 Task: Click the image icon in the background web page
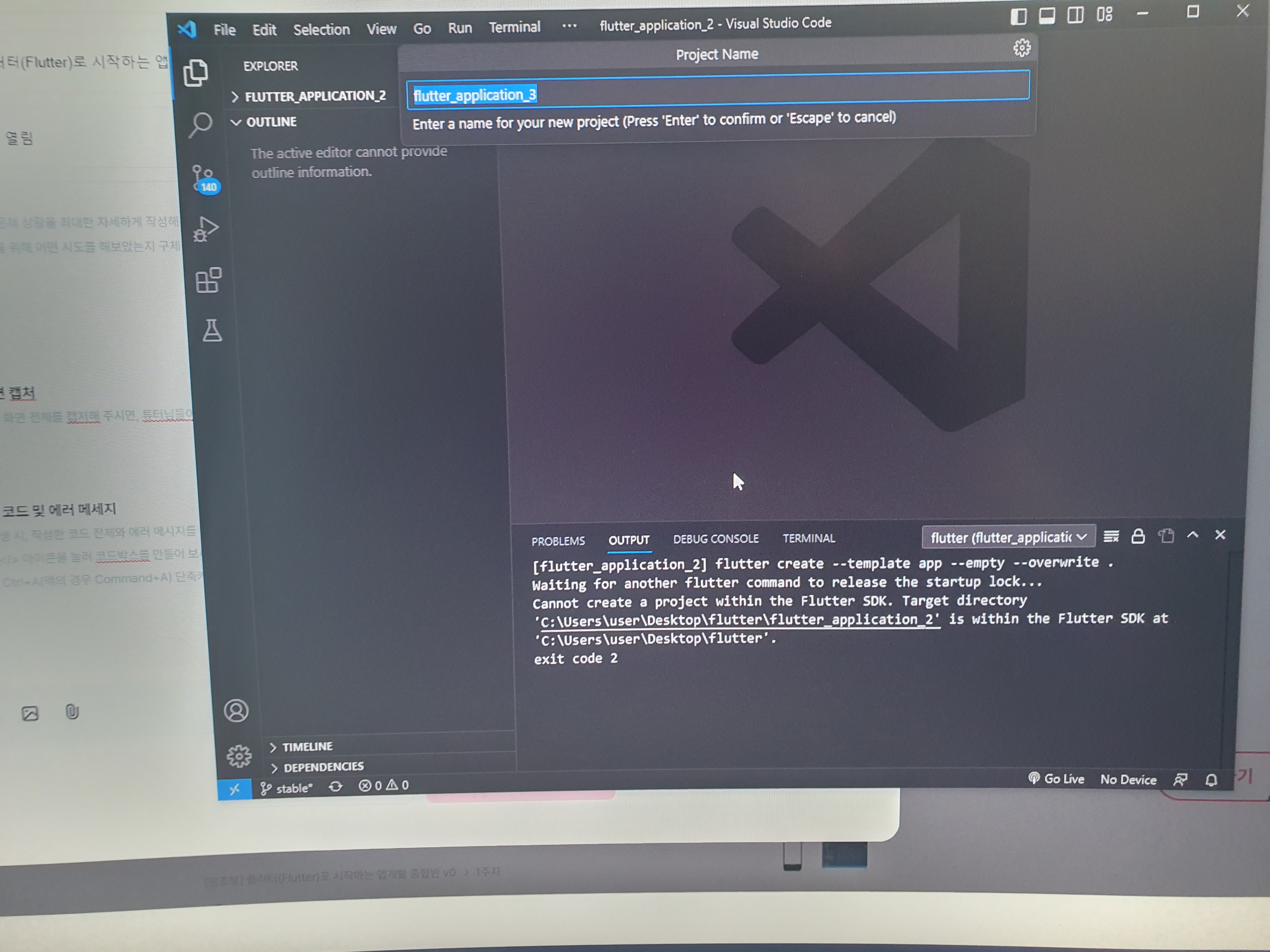pyautogui.click(x=30, y=713)
